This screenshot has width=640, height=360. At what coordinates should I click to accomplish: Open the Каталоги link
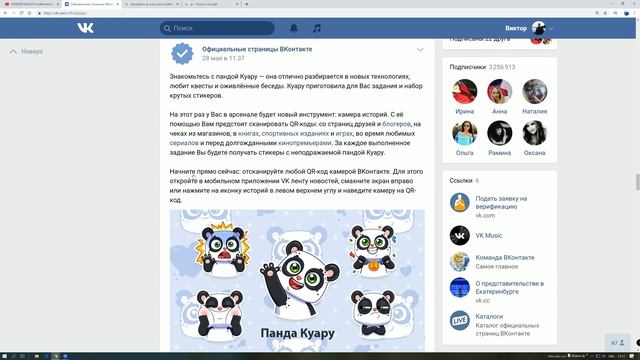[489, 316]
